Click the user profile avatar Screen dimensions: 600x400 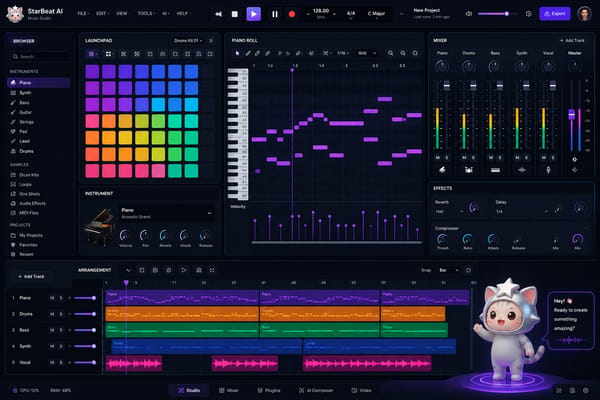click(x=584, y=14)
